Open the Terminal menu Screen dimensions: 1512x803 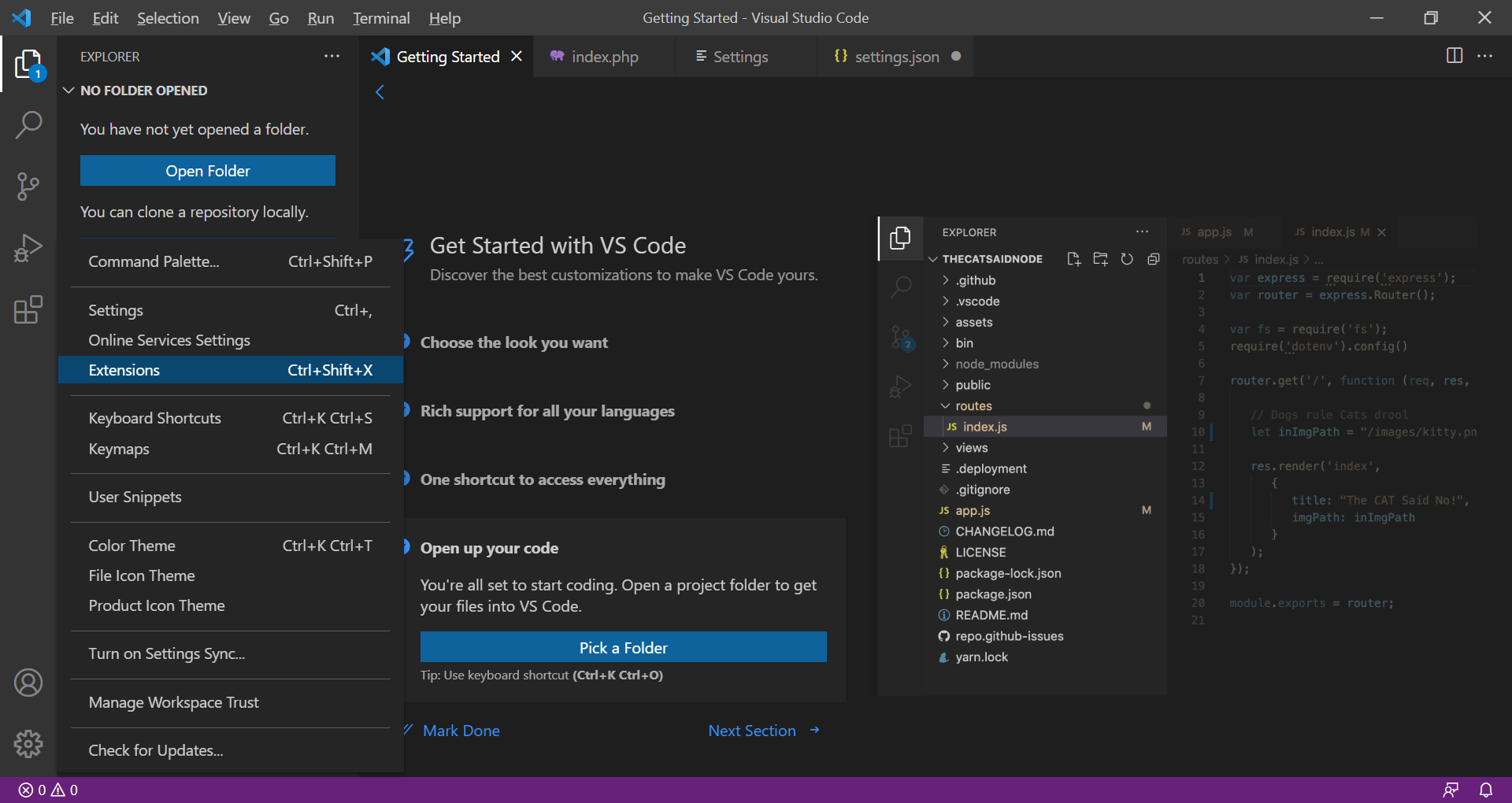381,17
